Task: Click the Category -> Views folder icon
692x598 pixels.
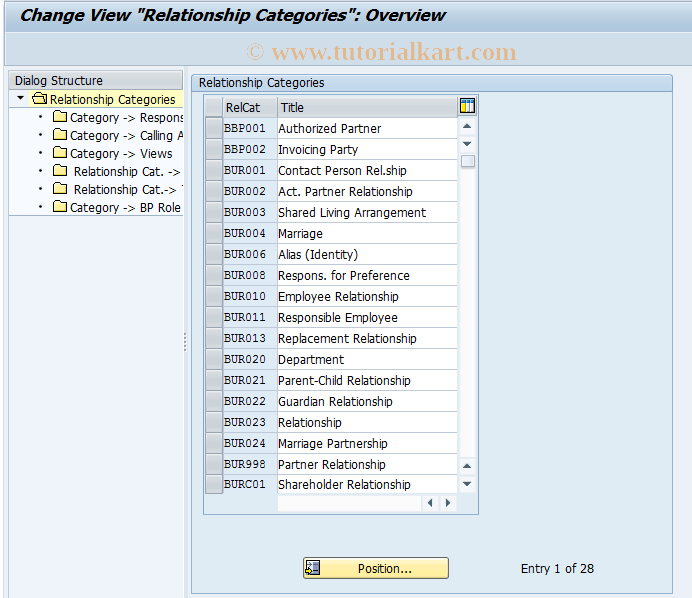Action: pyautogui.click(x=60, y=153)
